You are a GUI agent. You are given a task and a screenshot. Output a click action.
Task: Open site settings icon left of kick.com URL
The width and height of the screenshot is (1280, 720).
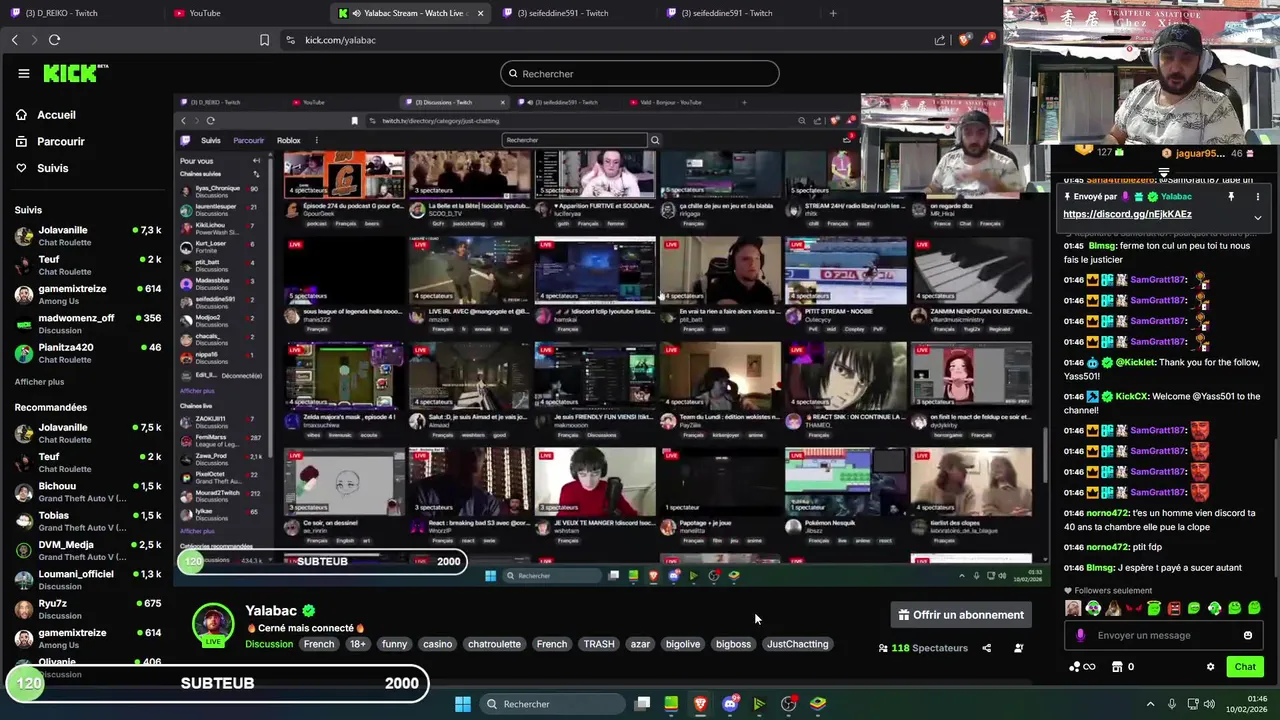pos(290,40)
